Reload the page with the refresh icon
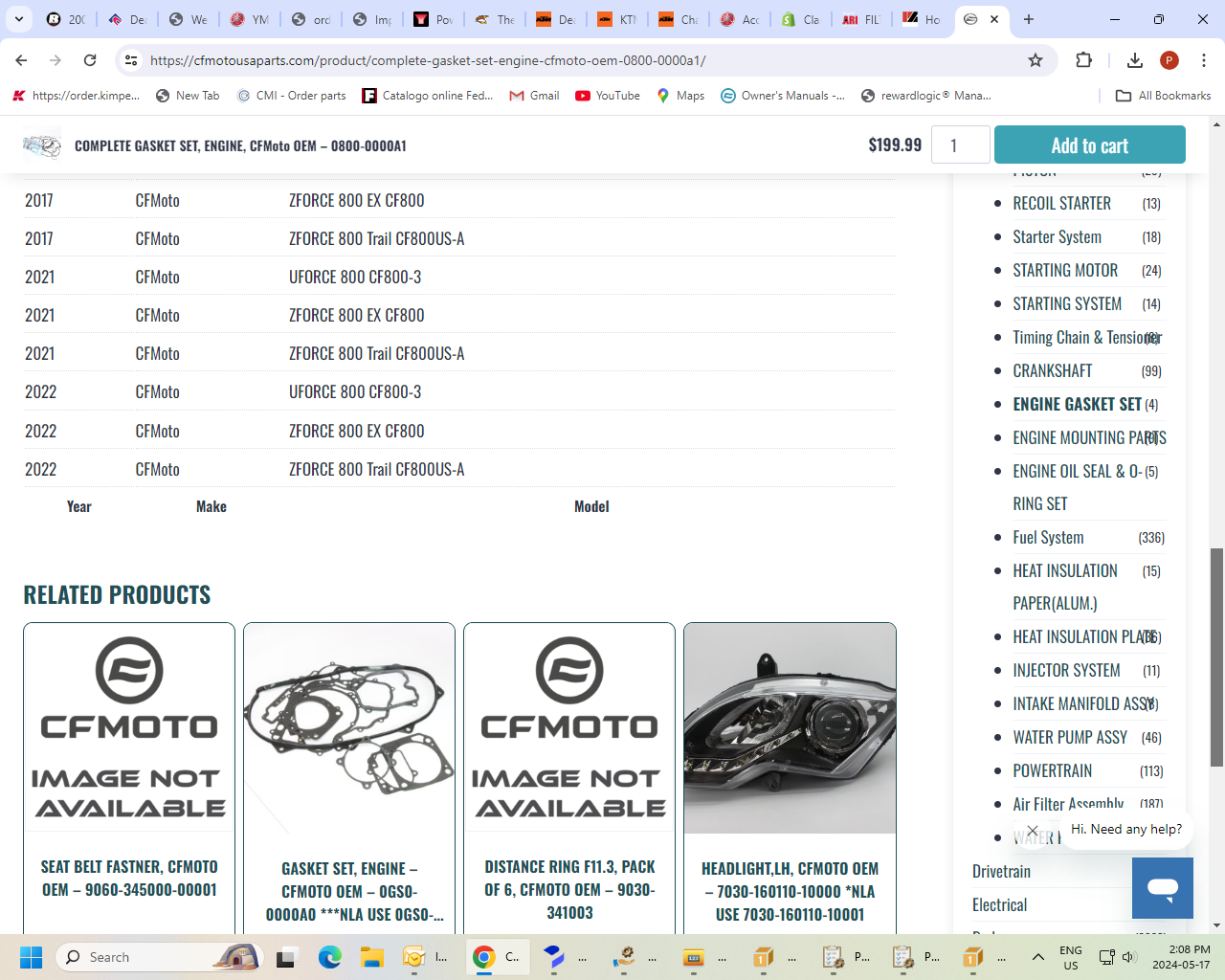 (x=90, y=60)
